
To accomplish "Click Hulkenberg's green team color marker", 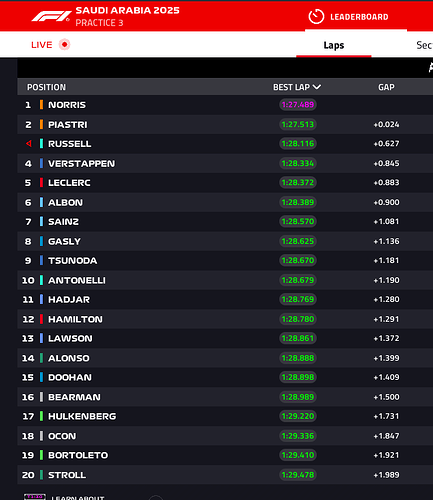I will click(x=41, y=416).
